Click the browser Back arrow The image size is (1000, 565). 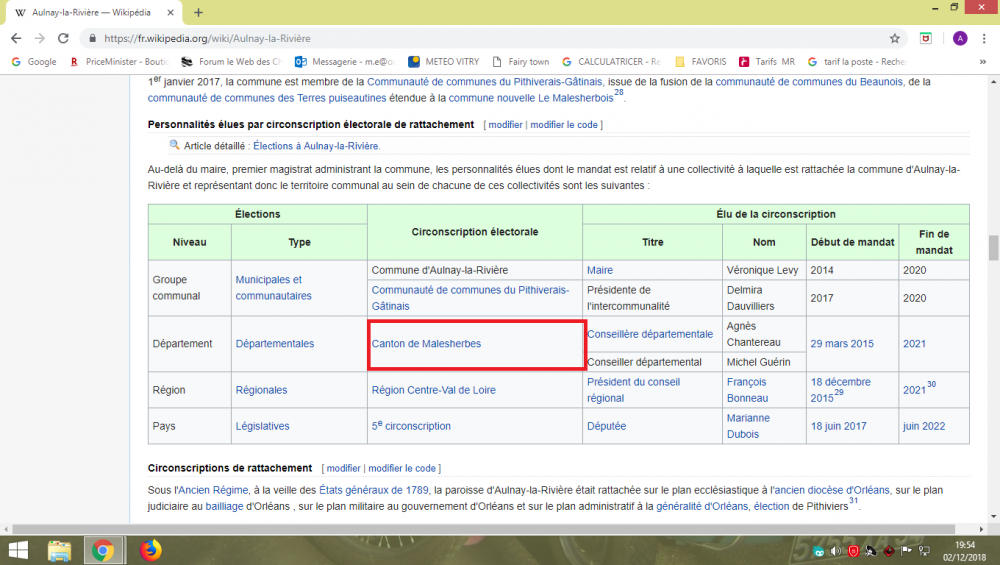point(15,38)
